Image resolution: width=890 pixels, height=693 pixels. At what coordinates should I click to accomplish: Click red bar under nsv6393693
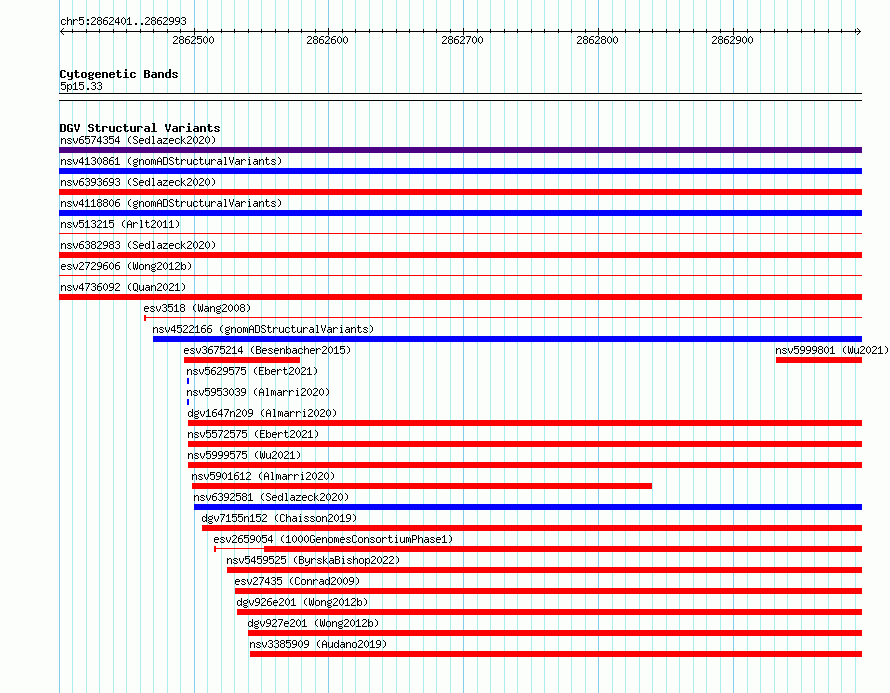point(460,192)
